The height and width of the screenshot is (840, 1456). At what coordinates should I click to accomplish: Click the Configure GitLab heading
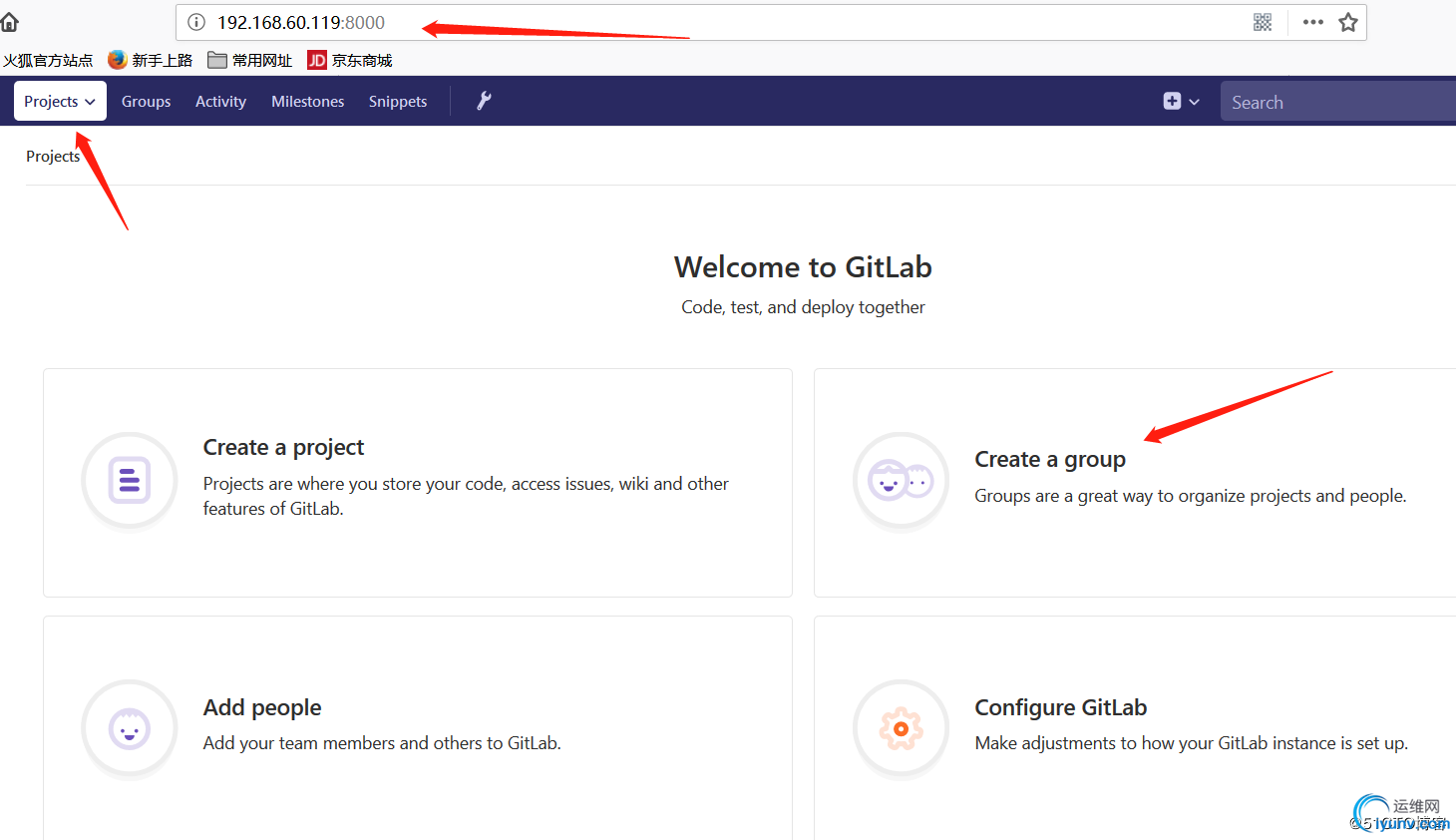1061,707
